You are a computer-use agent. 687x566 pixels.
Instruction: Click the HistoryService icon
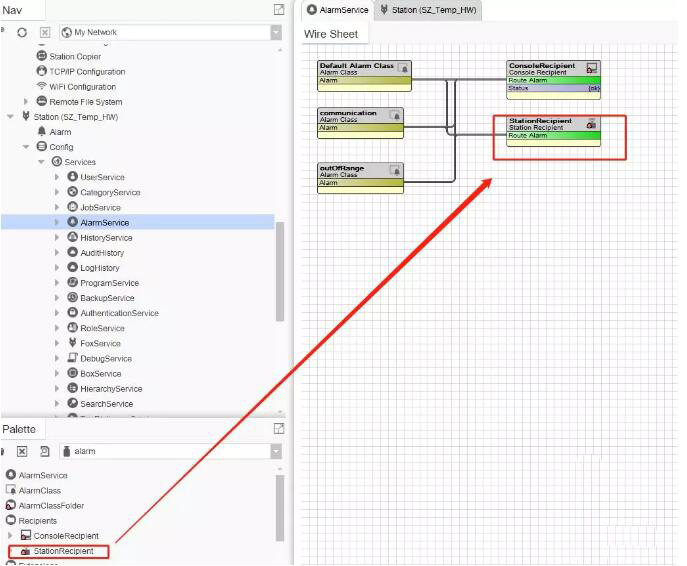[x=72, y=237]
